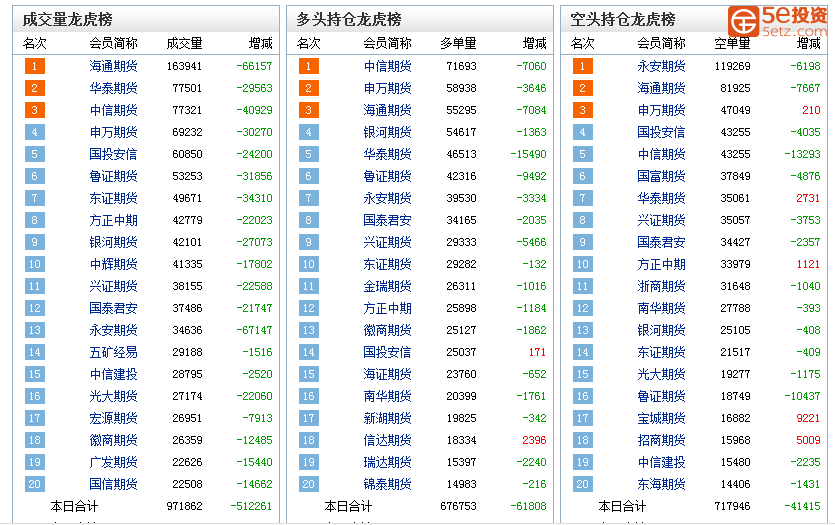The image size is (835, 525).
Task: Select change value -13293 for 中信期货
Action: click(803, 154)
